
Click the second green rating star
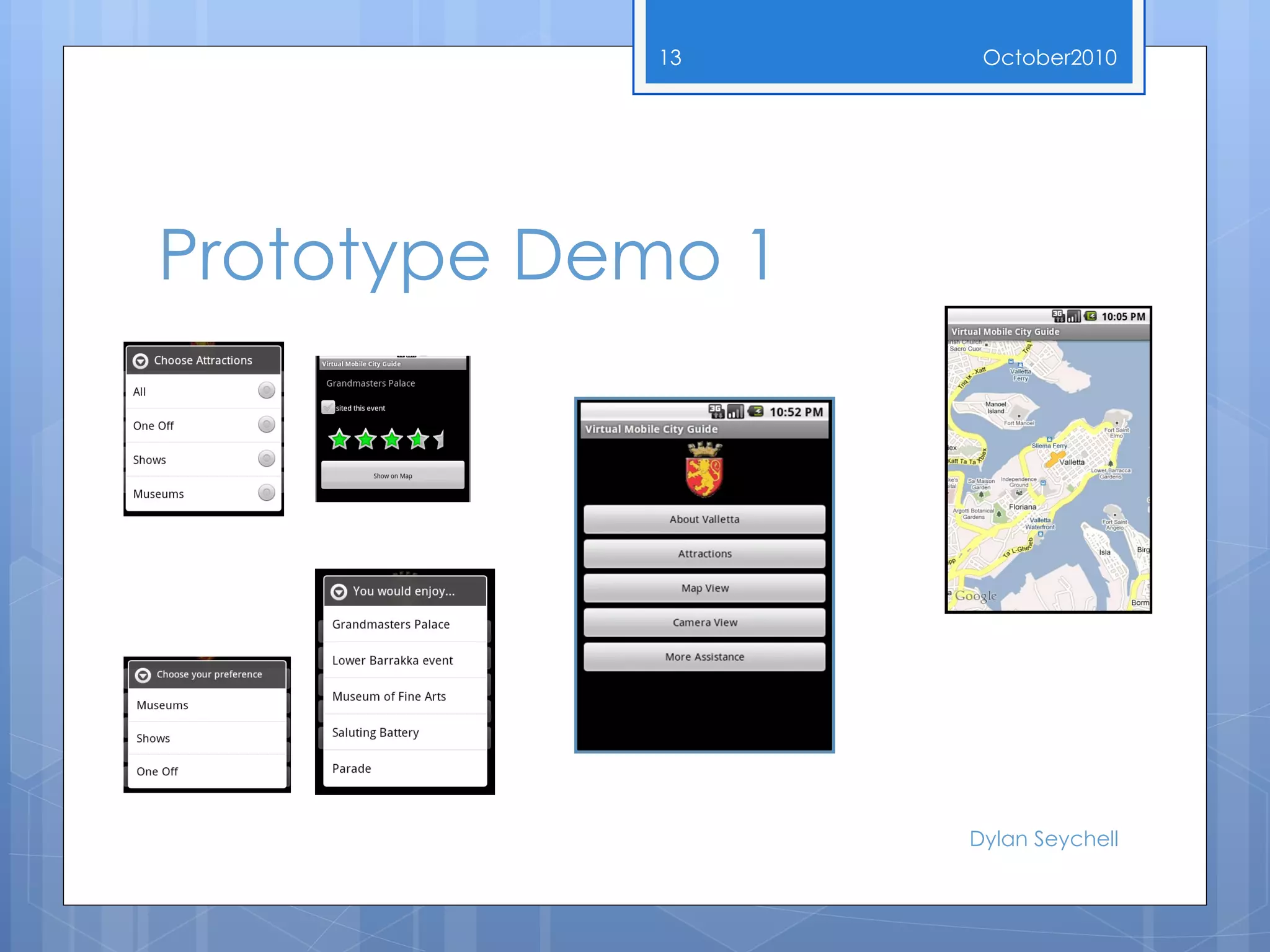[x=366, y=439]
